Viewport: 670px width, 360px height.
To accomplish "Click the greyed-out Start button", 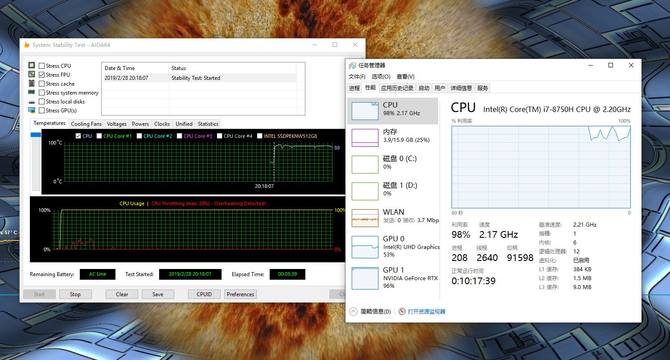I will click(x=39, y=294).
